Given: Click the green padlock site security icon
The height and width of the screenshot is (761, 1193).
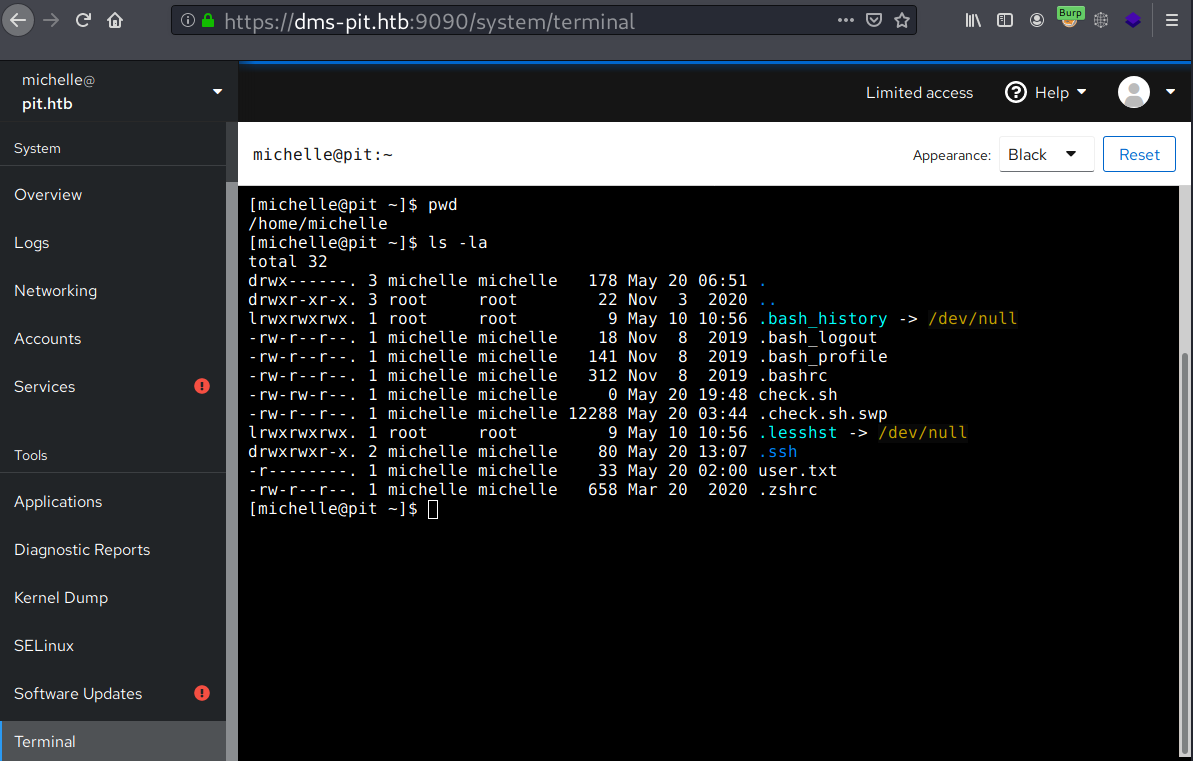Looking at the screenshot, I should pyautogui.click(x=208, y=21).
